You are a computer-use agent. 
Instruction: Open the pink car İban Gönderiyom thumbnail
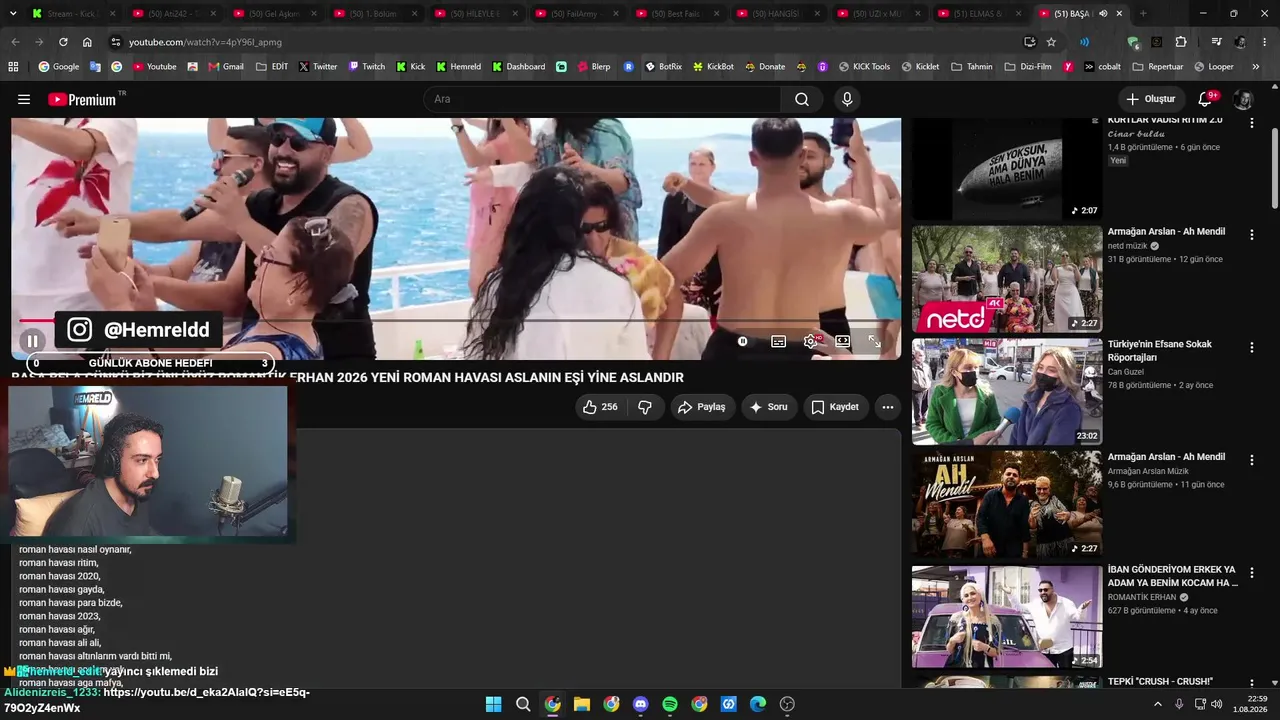1007,617
